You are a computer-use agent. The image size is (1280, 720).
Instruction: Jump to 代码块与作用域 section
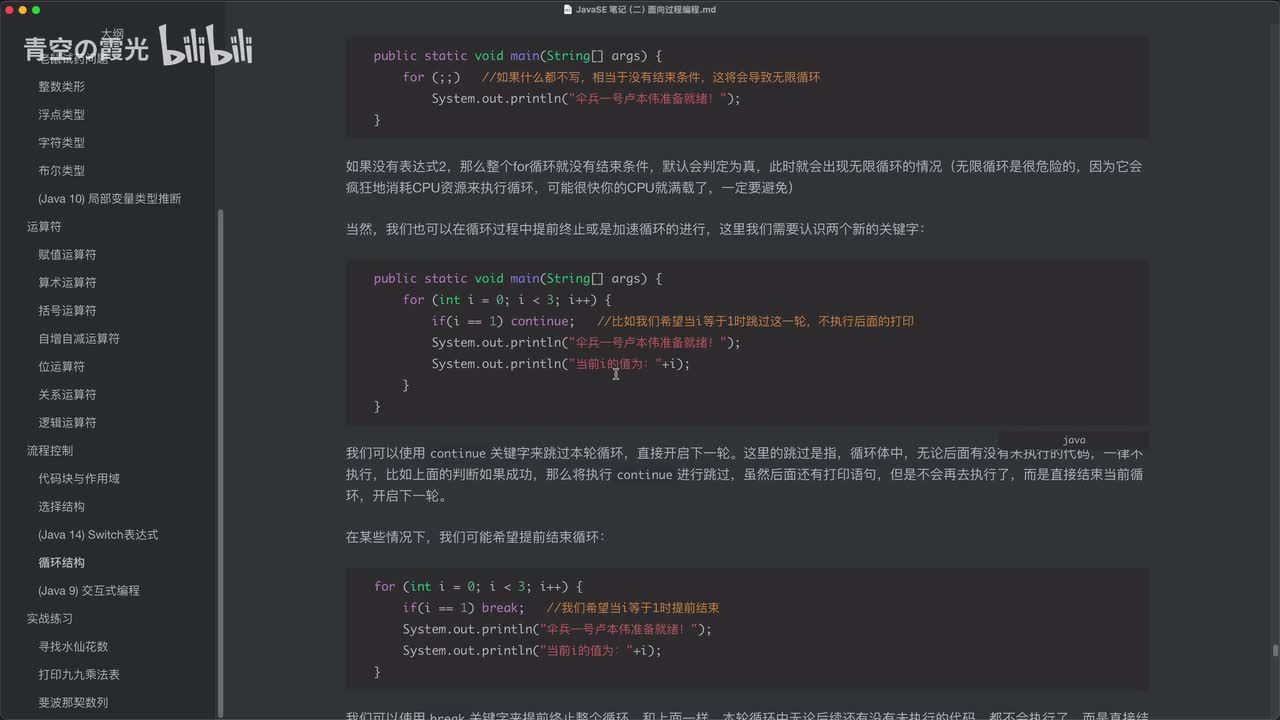coord(79,479)
